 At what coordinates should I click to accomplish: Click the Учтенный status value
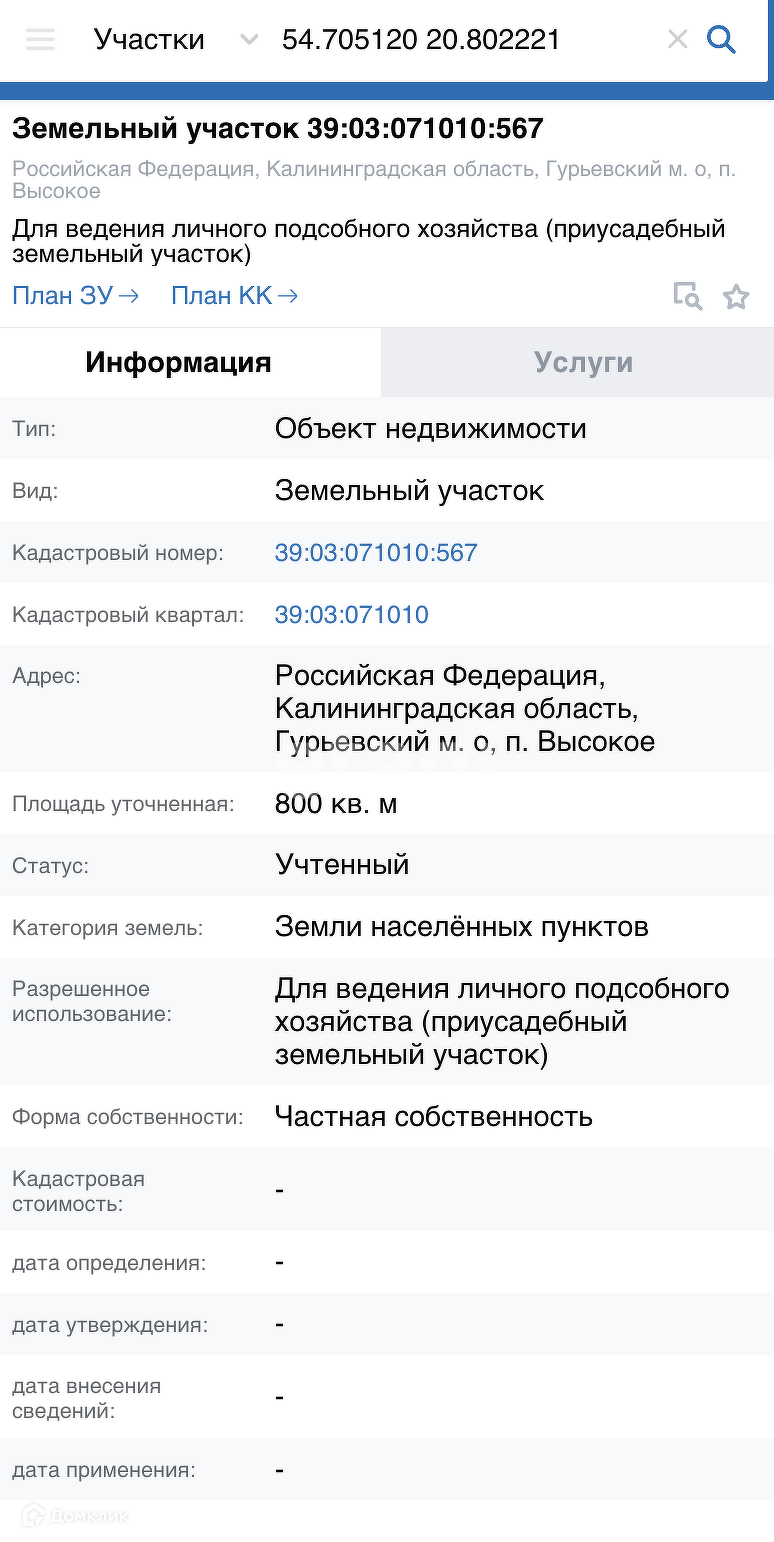(342, 865)
